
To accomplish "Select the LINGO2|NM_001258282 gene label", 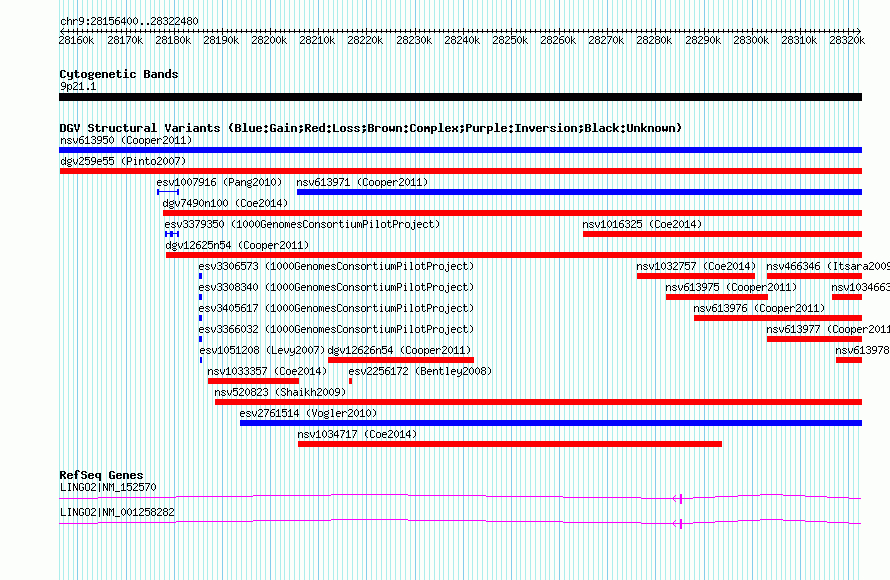I will coord(117,512).
